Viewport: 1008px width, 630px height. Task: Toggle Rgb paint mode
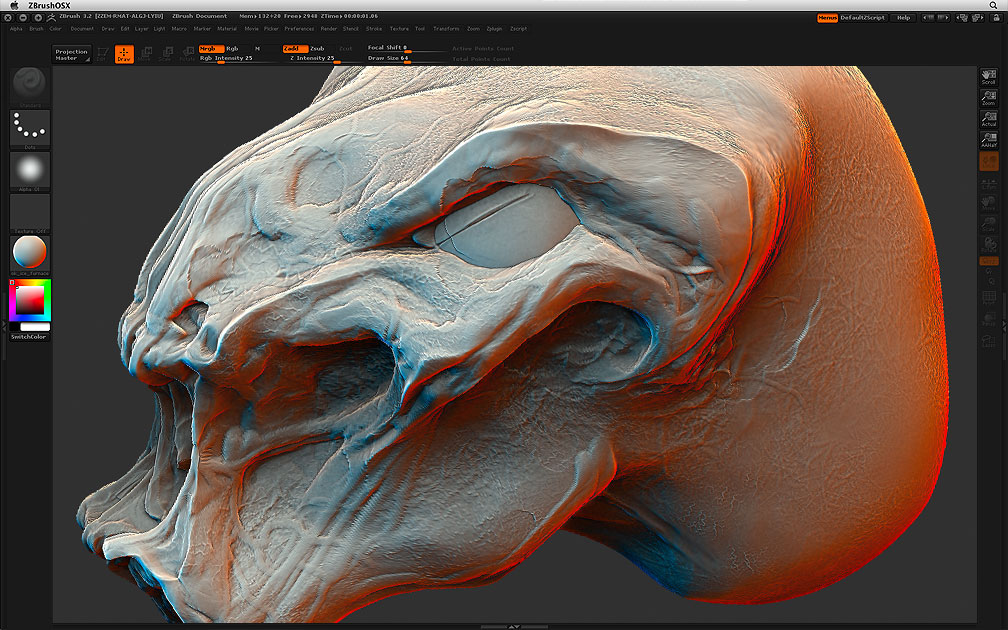[232, 49]
